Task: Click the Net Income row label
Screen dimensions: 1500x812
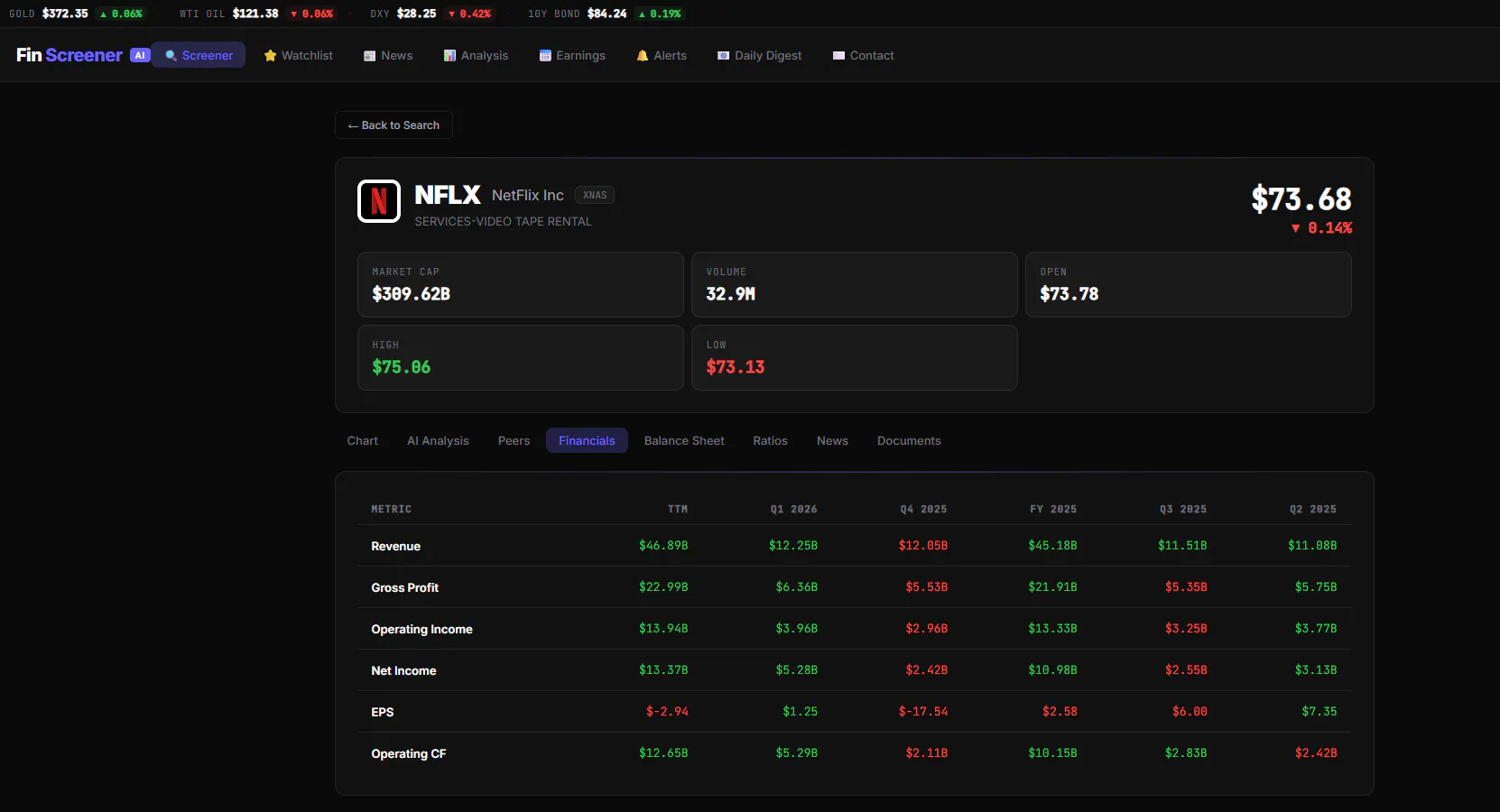Action: (x=403, y=670)
